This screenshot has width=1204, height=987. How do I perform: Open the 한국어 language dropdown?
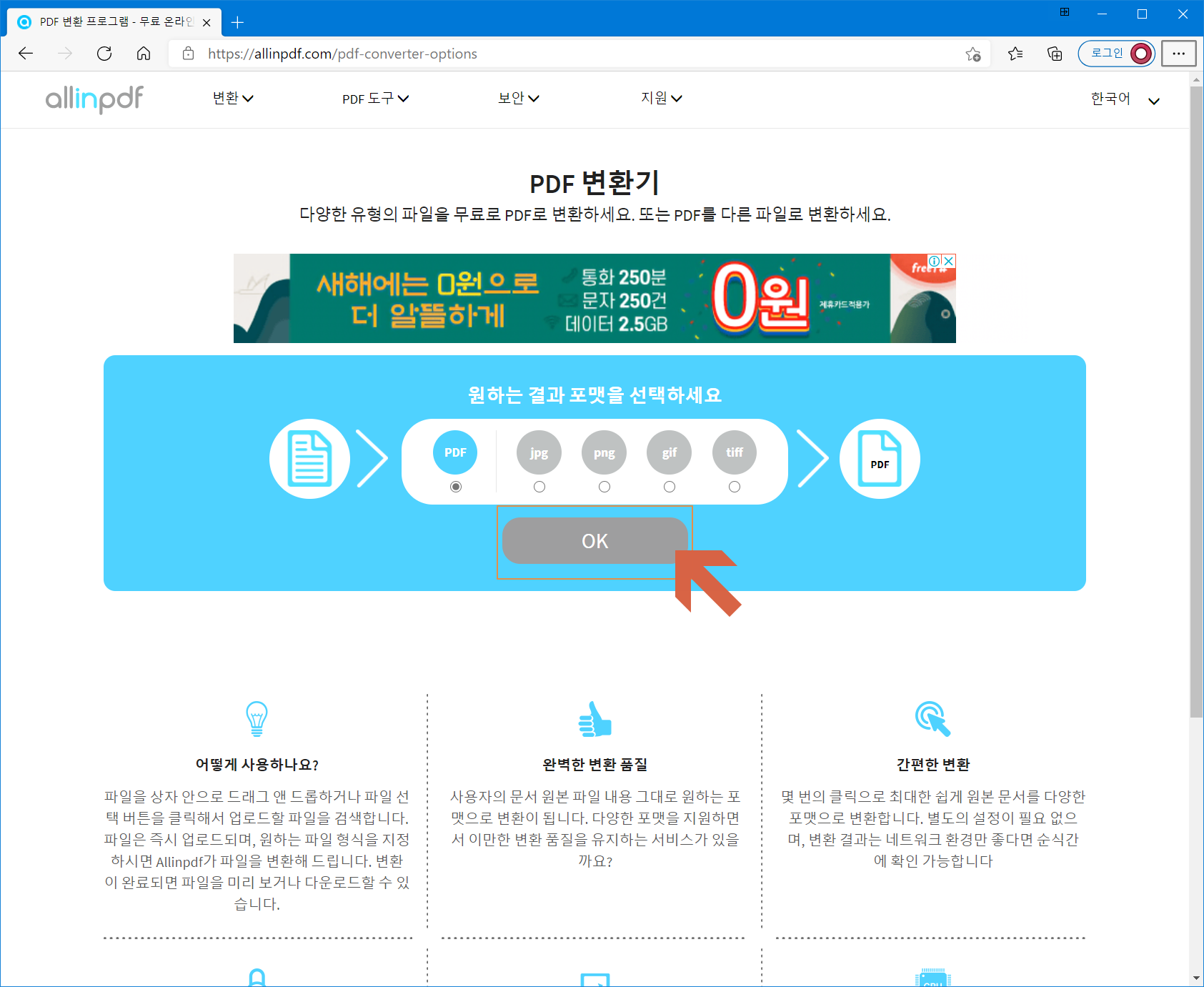(x=1125, y=99)
